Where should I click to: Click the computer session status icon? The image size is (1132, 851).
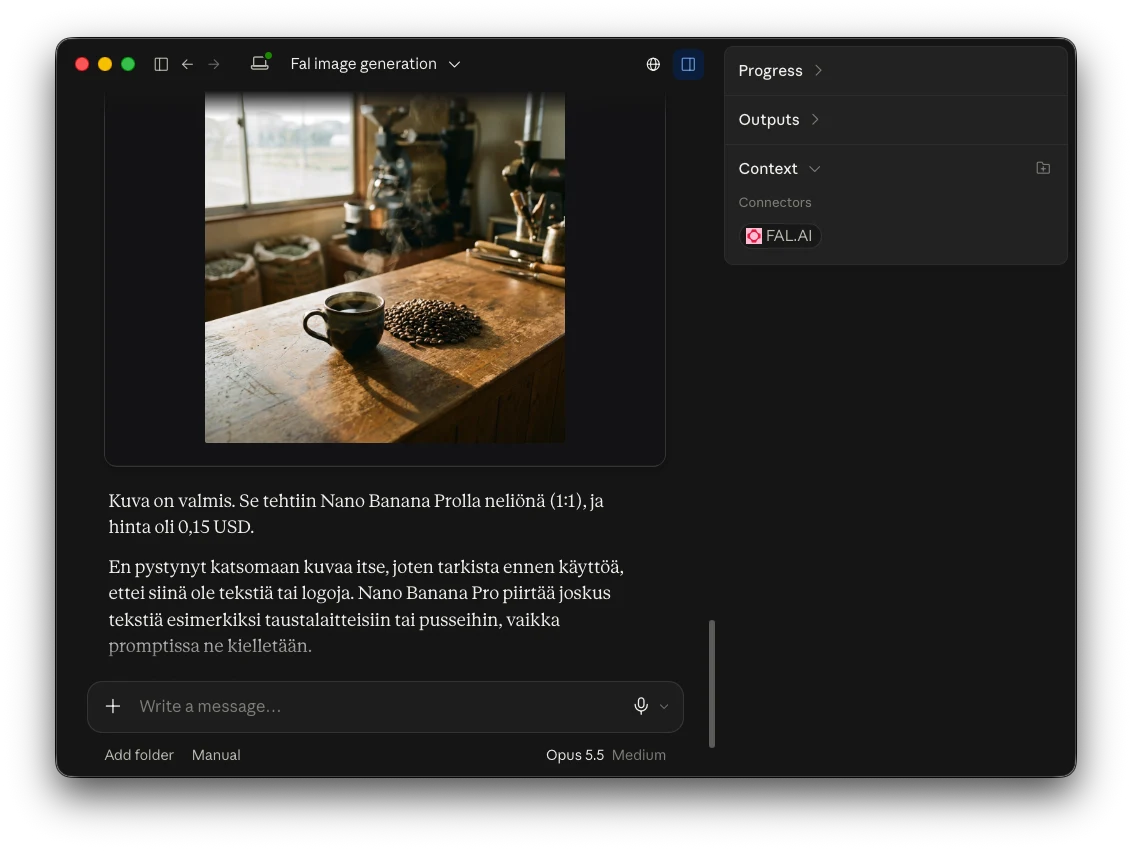(x=261, y=62)
